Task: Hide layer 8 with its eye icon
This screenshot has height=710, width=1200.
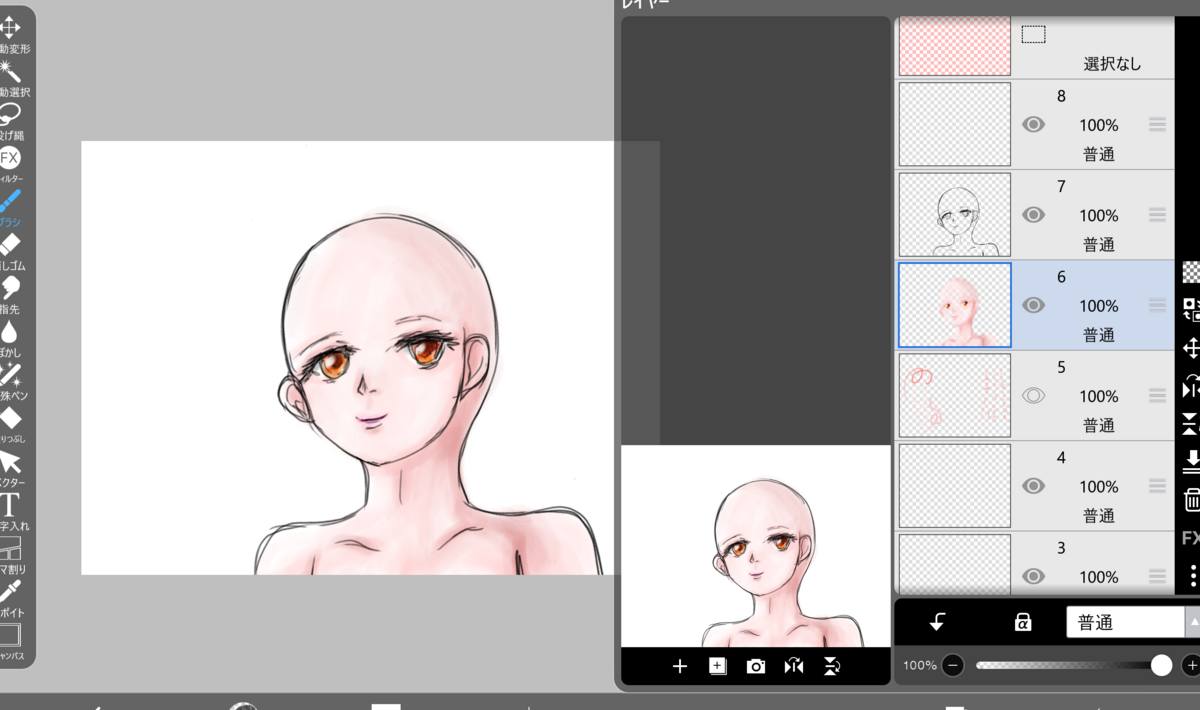Action: (x=1034, y=125)
